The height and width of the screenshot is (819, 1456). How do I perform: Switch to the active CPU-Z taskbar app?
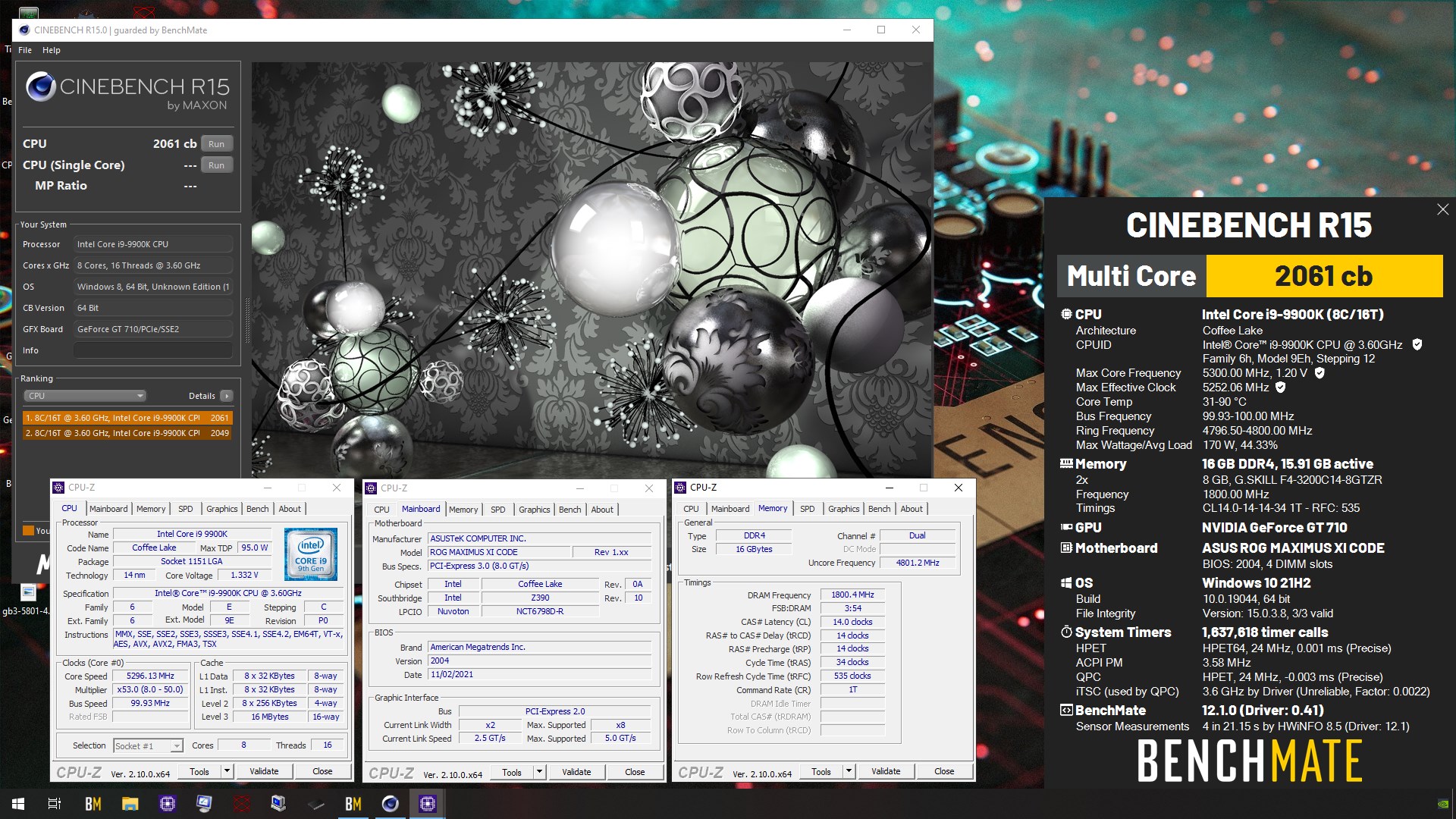(428, 804)
